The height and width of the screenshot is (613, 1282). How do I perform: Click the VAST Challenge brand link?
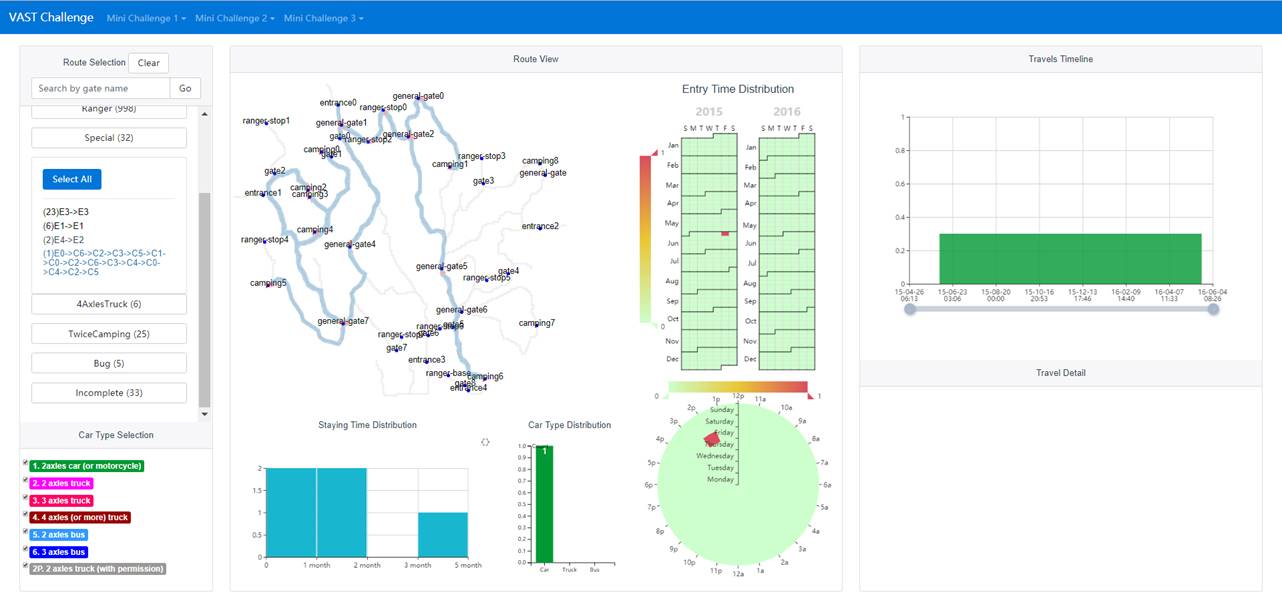(51, 17)
